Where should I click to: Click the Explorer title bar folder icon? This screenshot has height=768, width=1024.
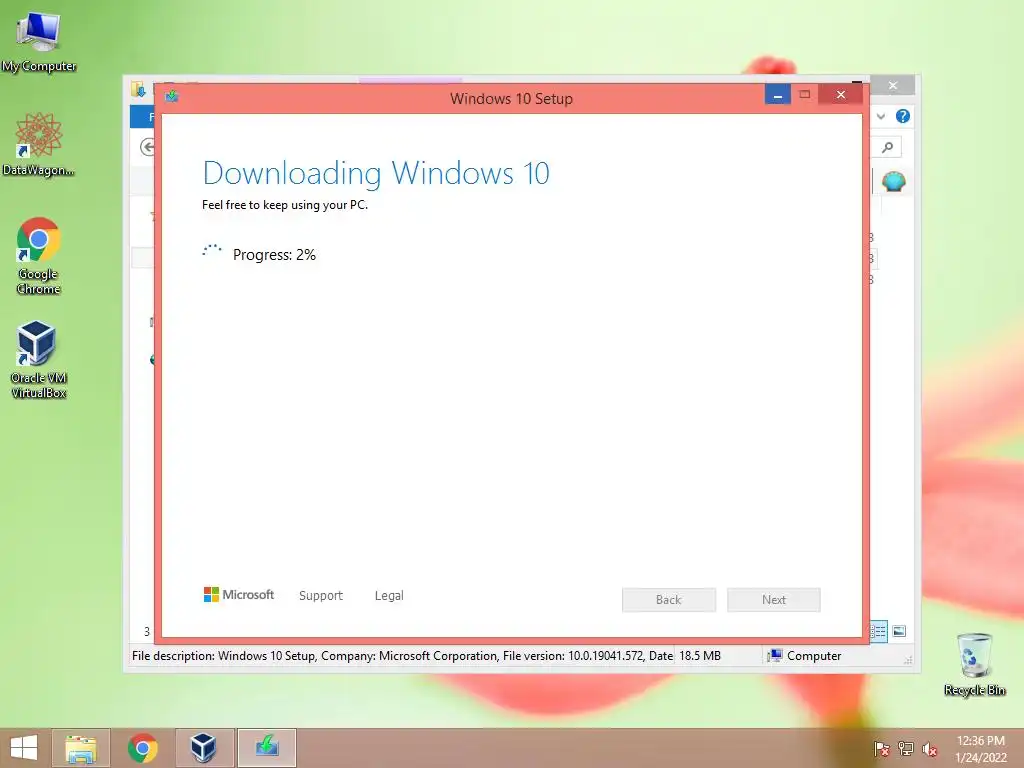[x=138, y=89]
